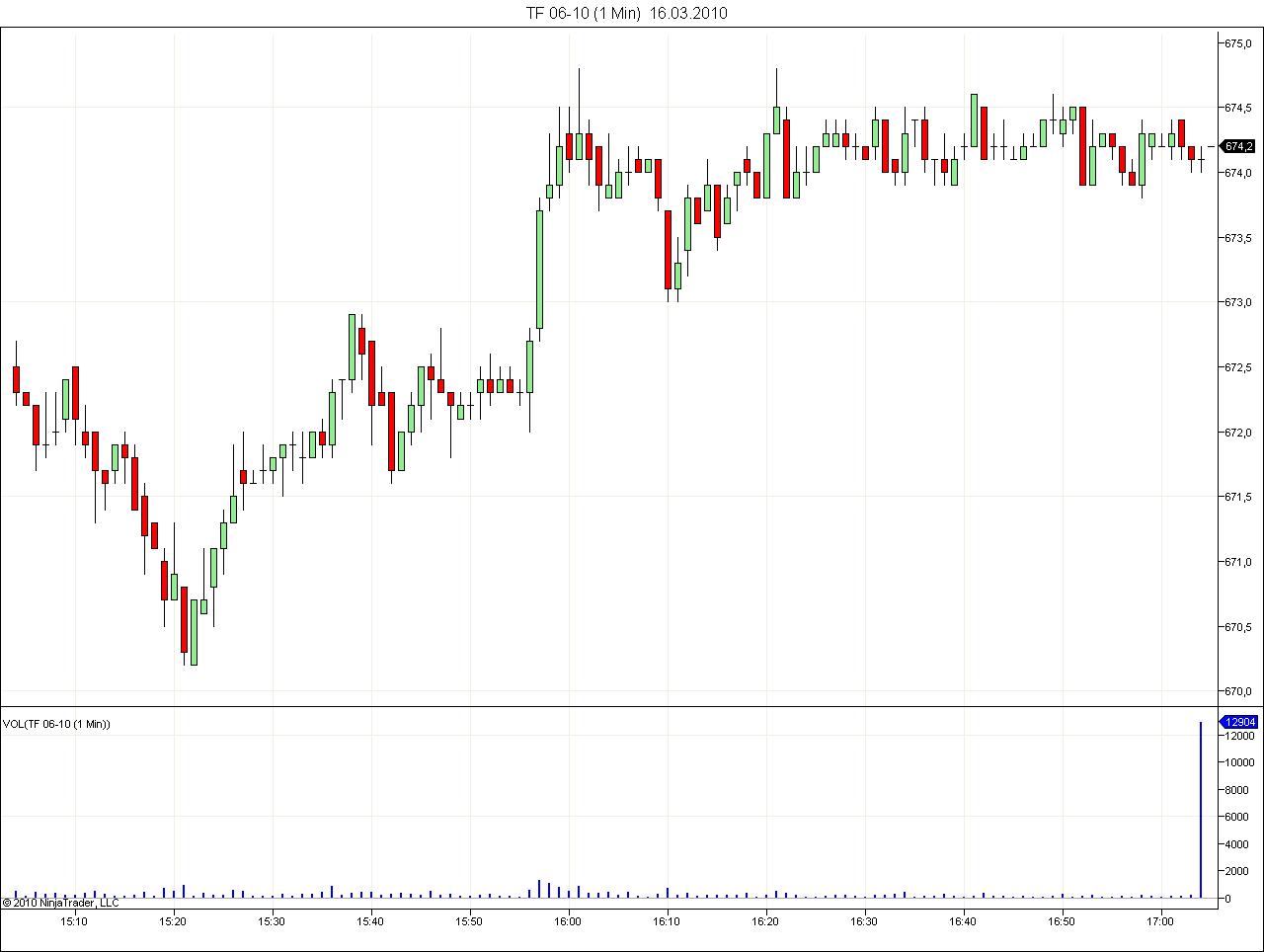Click the 8000 volume axis label

1237,790
